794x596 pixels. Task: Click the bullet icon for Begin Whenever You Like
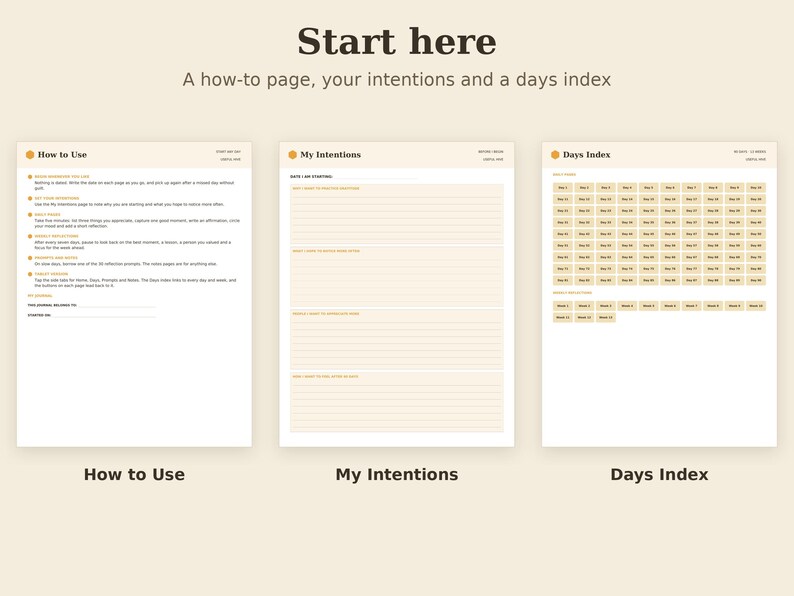tap(30, 177)
